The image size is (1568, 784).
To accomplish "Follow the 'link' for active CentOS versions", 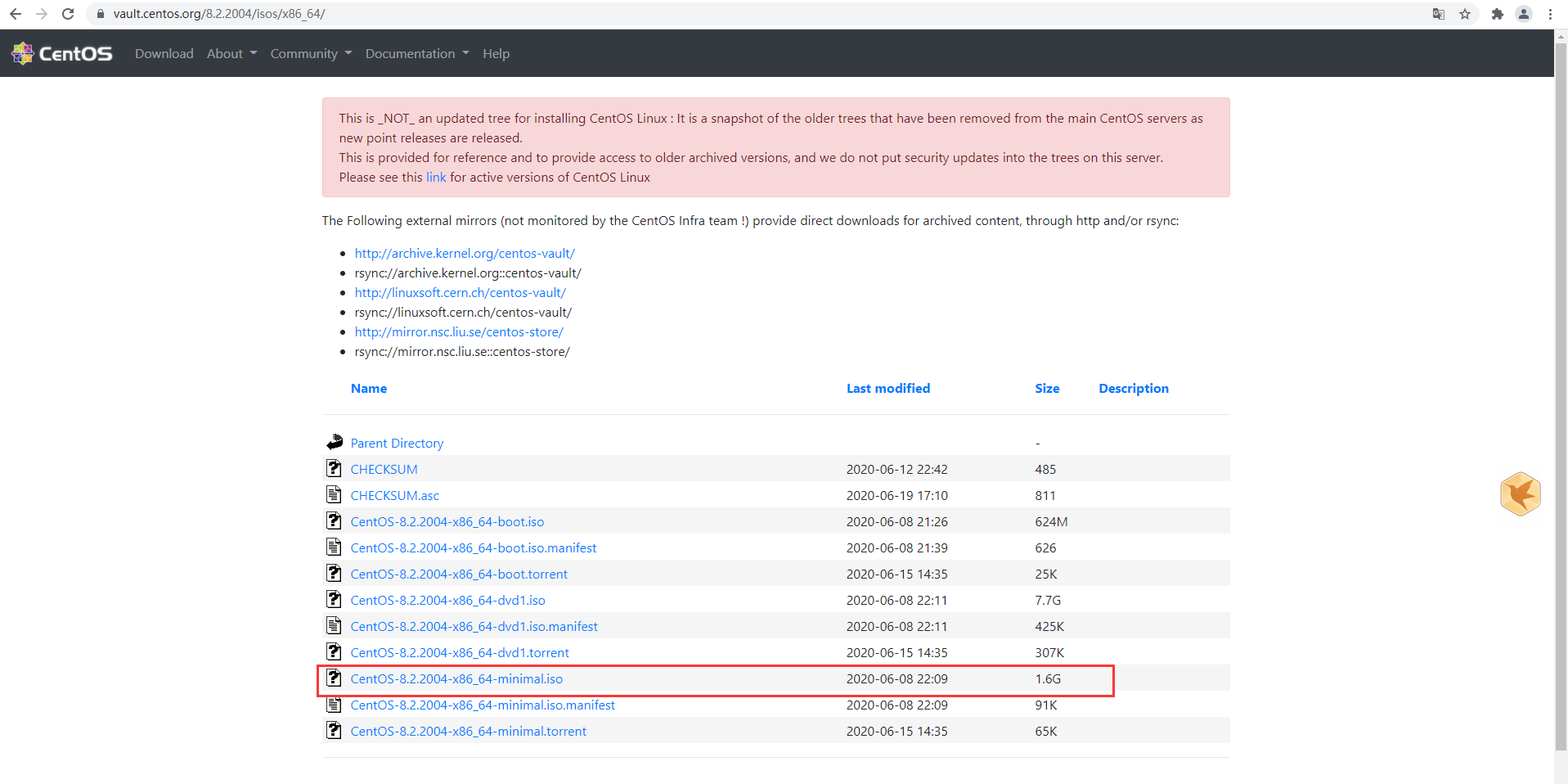I will click(x=436, y=177).
